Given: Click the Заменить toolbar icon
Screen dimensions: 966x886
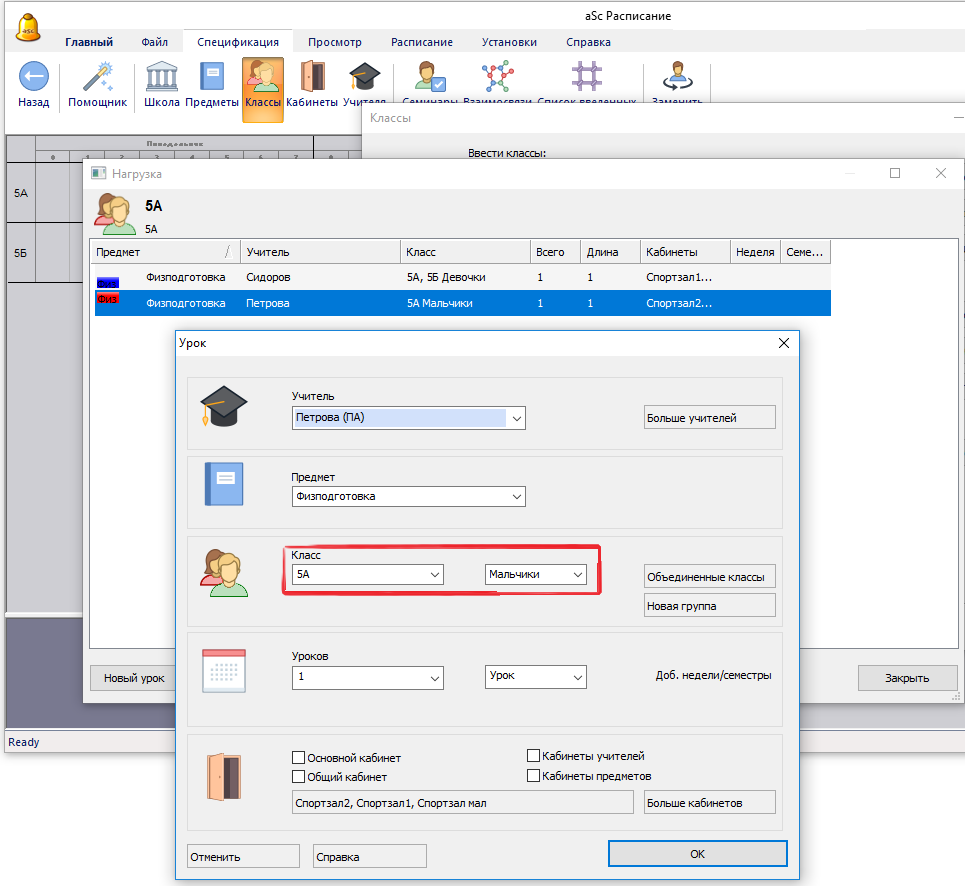Looking at the screenshot, I should [x=677, y=78].
